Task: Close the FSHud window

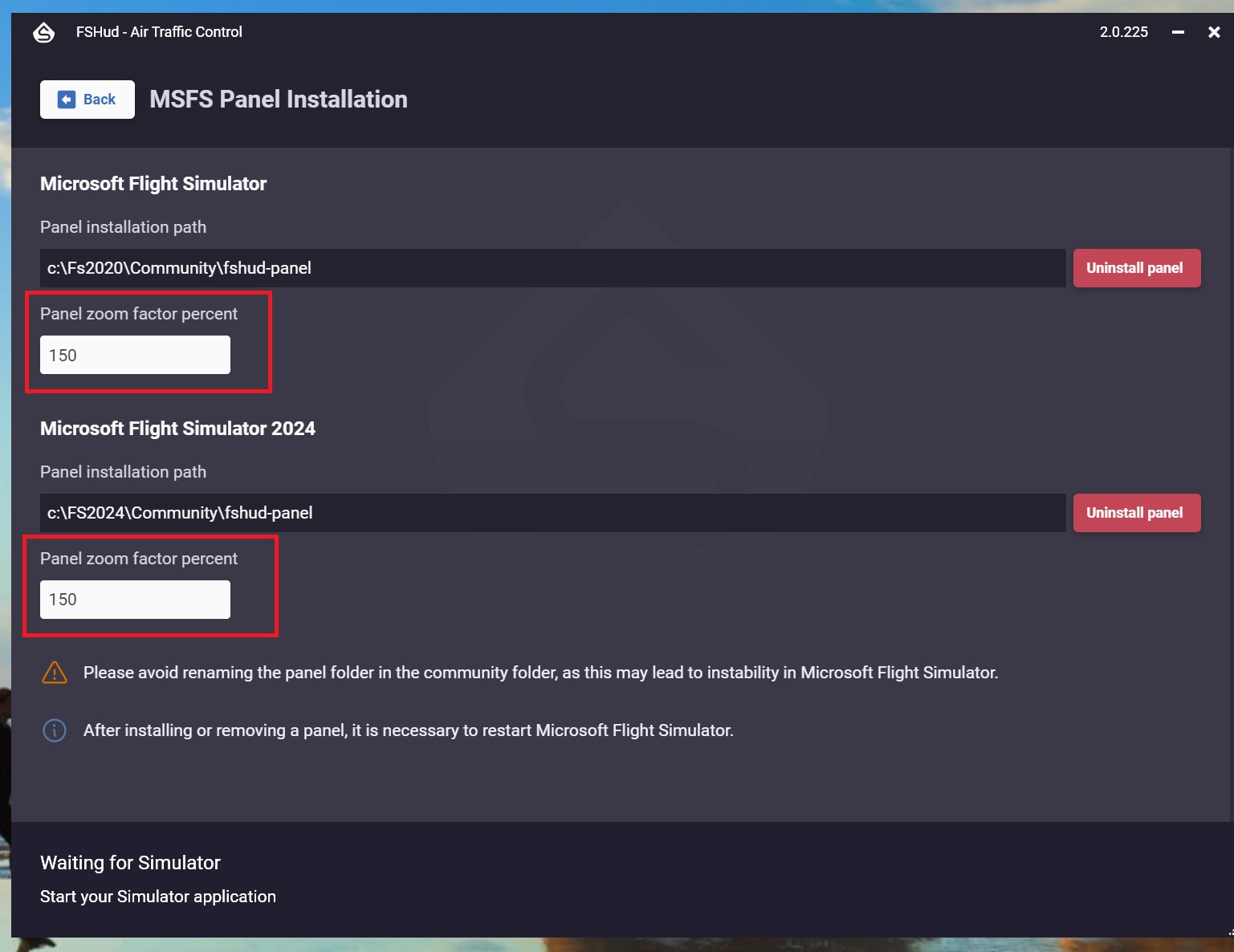Action: pos(1214,32)
